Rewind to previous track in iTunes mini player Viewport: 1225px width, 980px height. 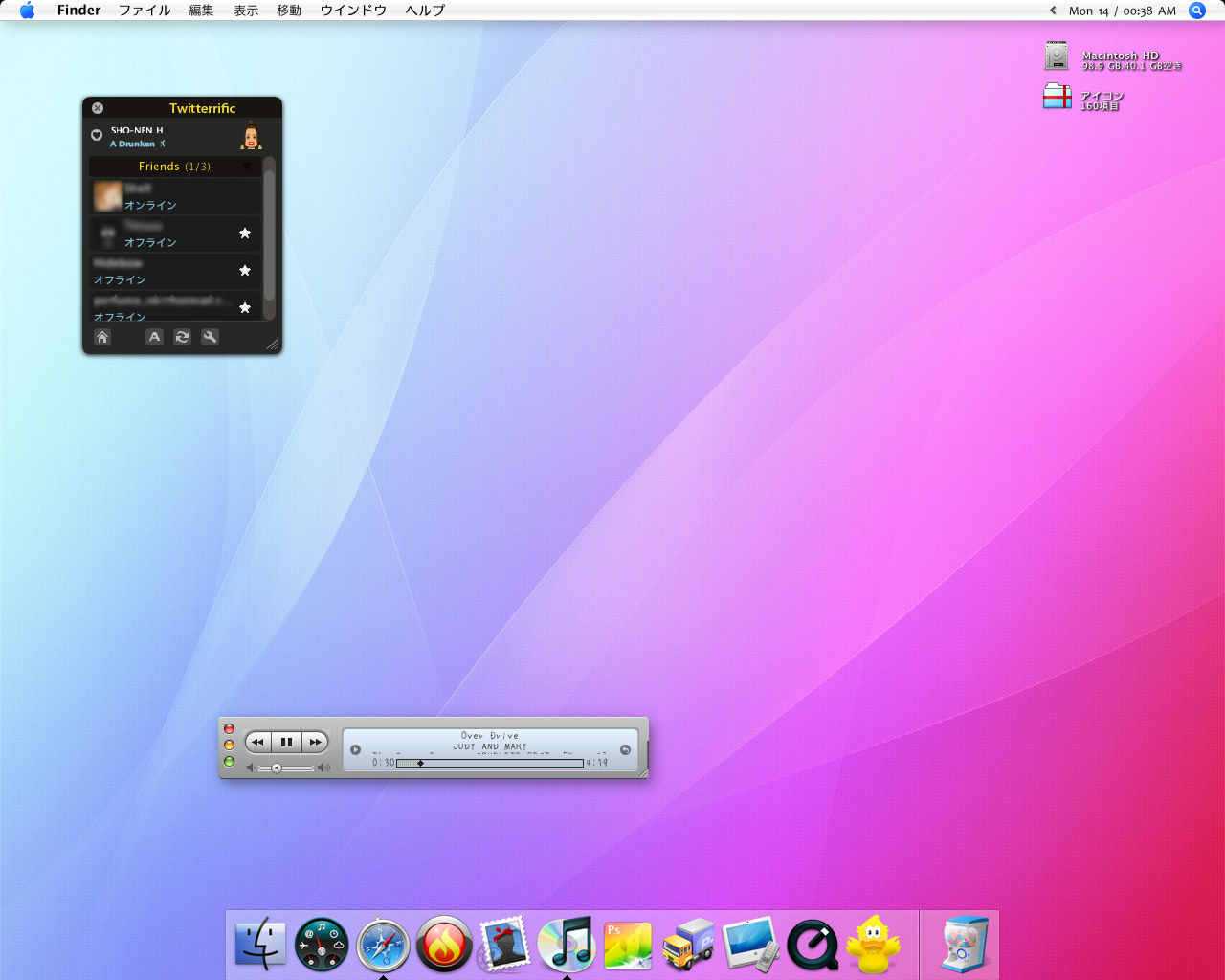coord(257,742)
